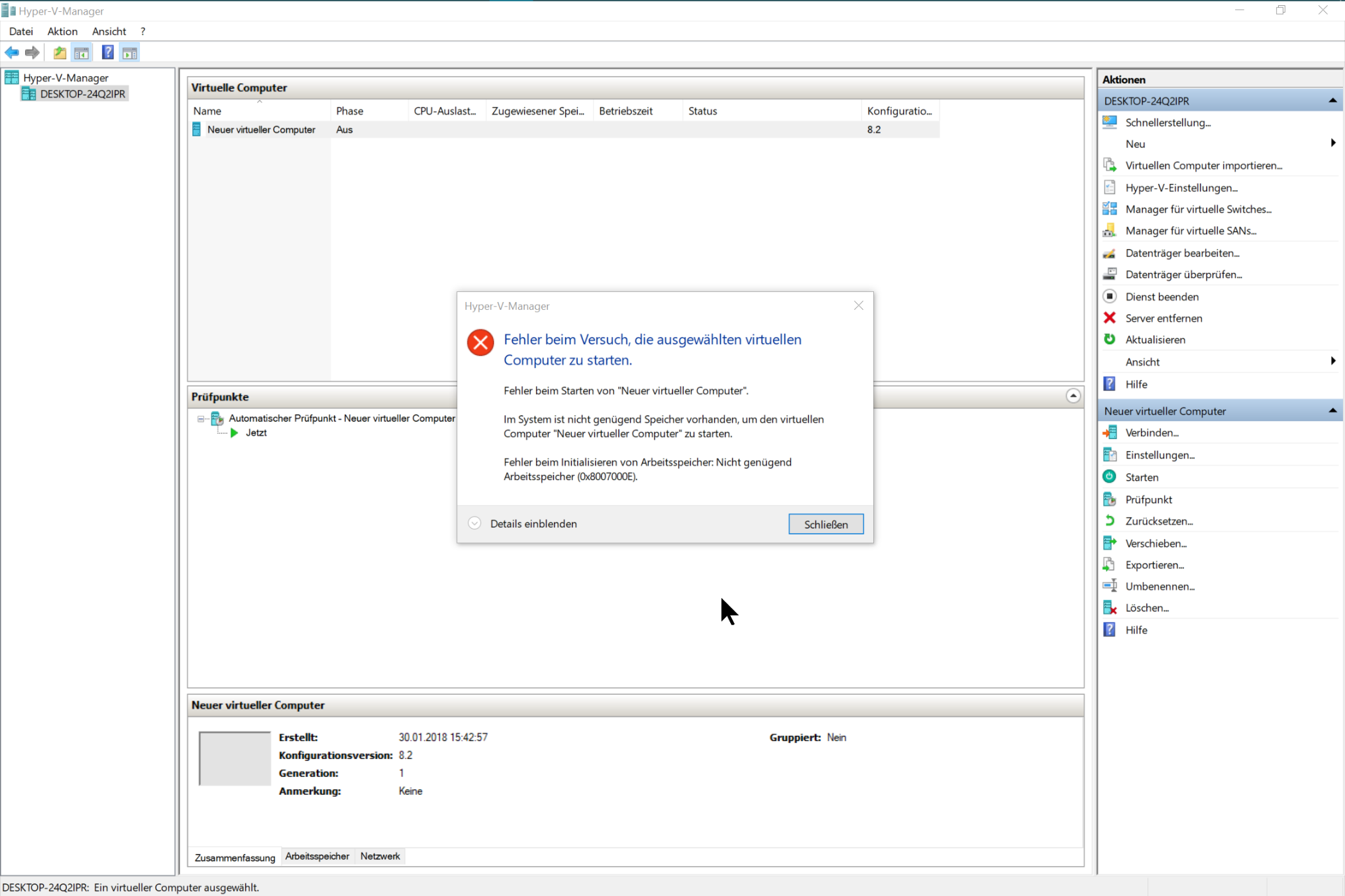1345x896 pixels.
Task: Click Server entfernen red X icon
Action: [x=1109, y=318]
